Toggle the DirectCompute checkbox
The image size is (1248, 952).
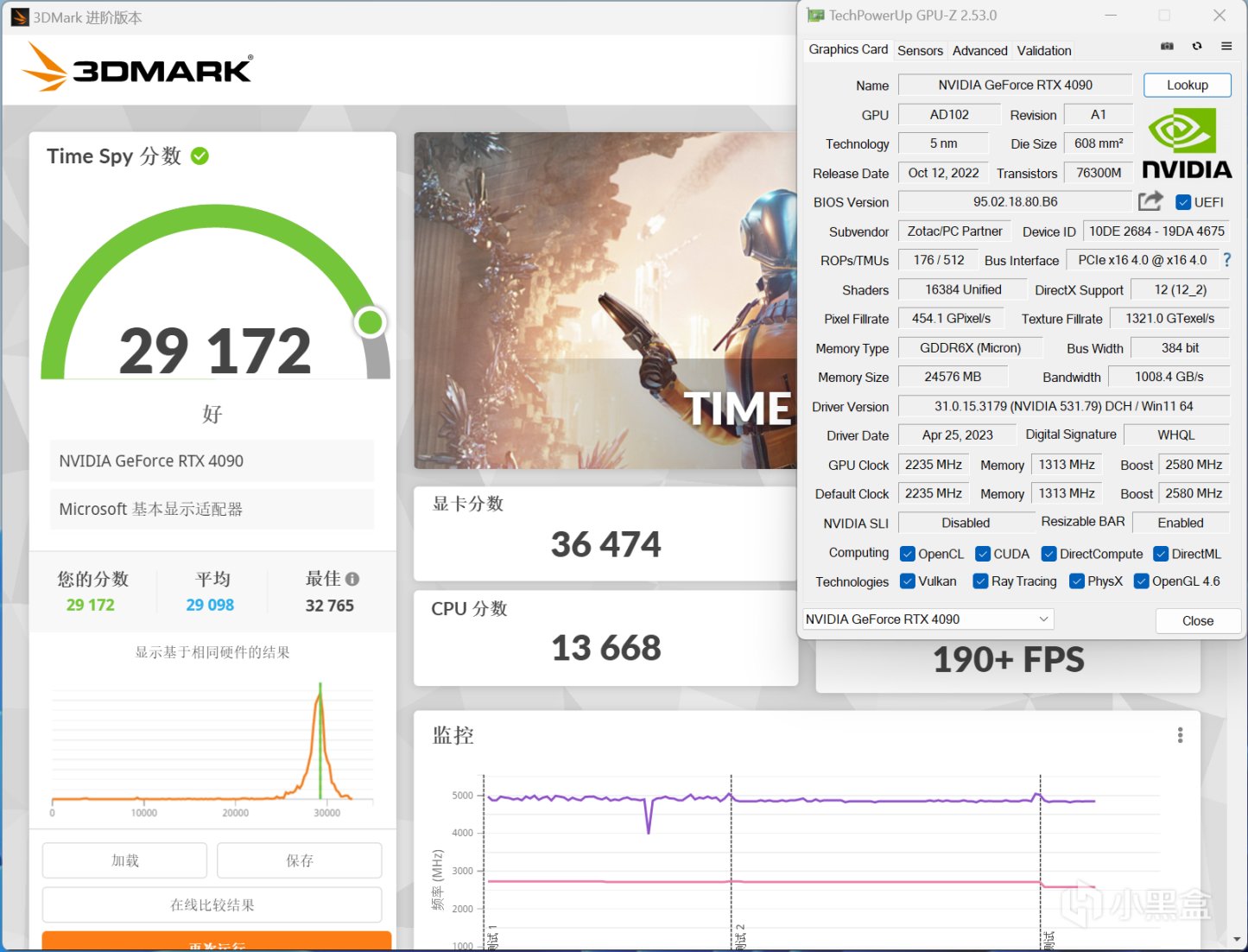point(1049,554)
